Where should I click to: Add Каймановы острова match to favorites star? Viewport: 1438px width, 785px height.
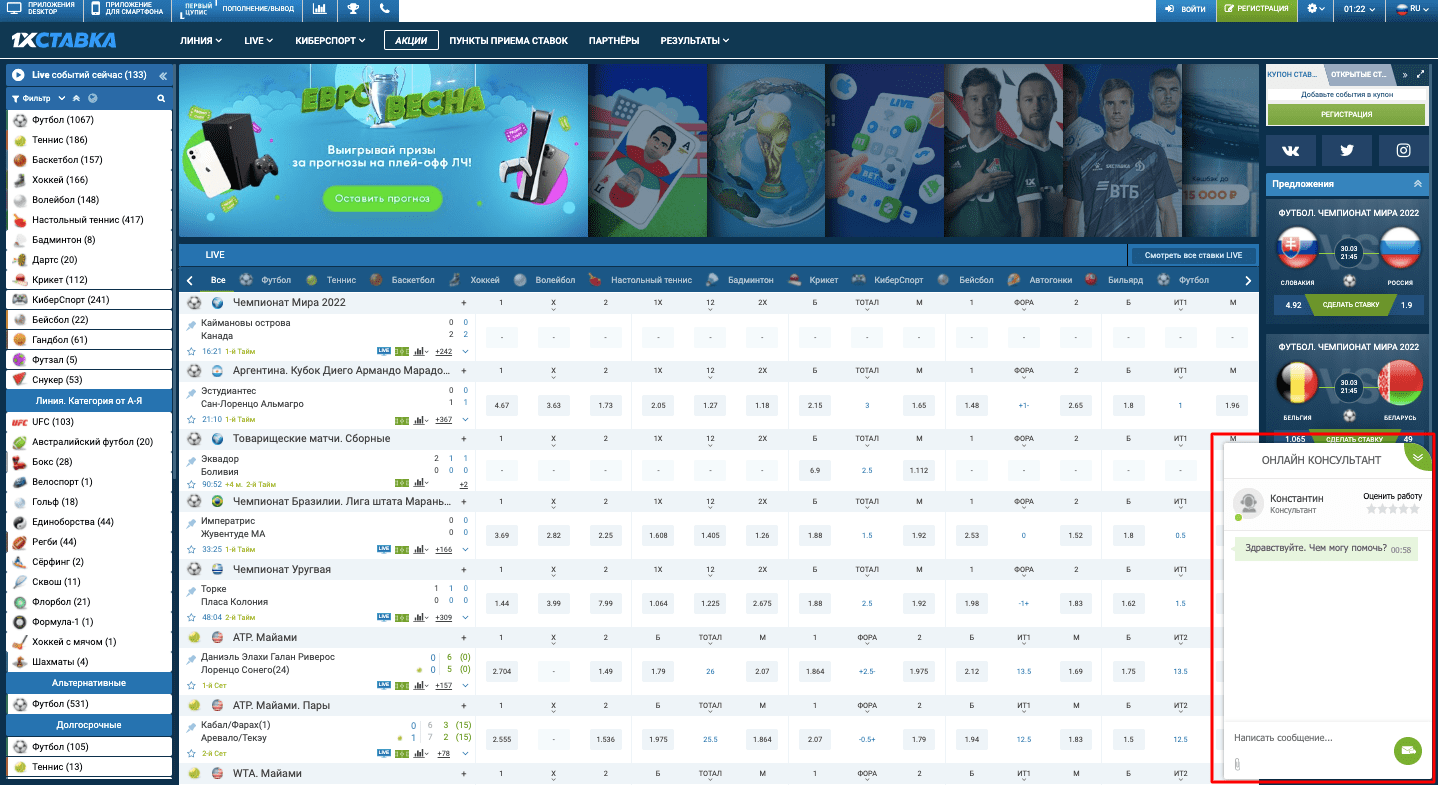coord(191,351)
